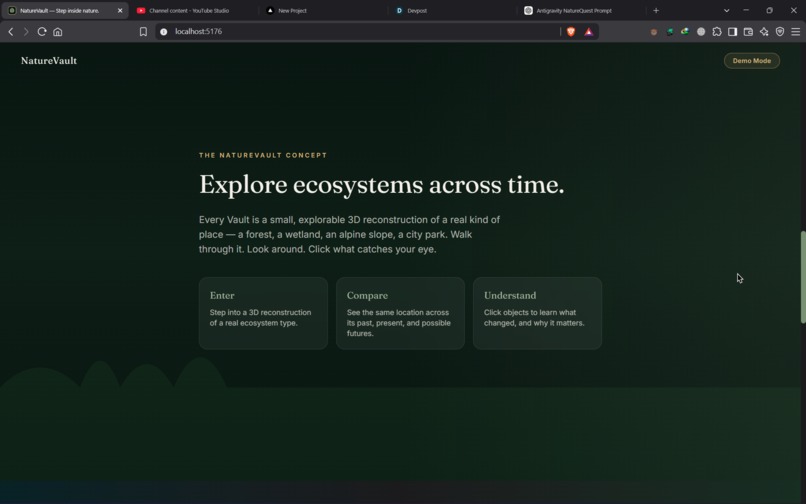Click the Enter card

pyautogui.click(x=263, y=313)
